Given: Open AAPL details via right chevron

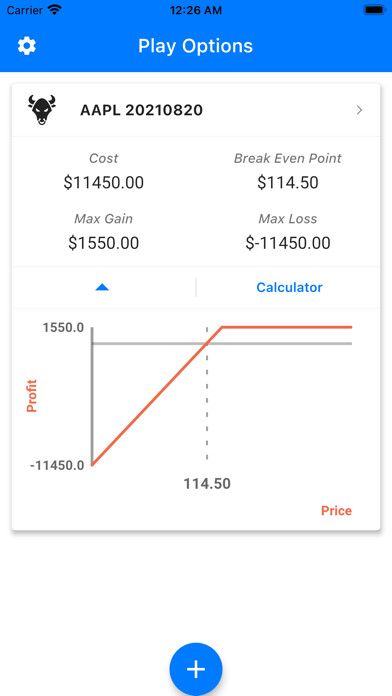Looking at the screenshot, I should (360, 110).
